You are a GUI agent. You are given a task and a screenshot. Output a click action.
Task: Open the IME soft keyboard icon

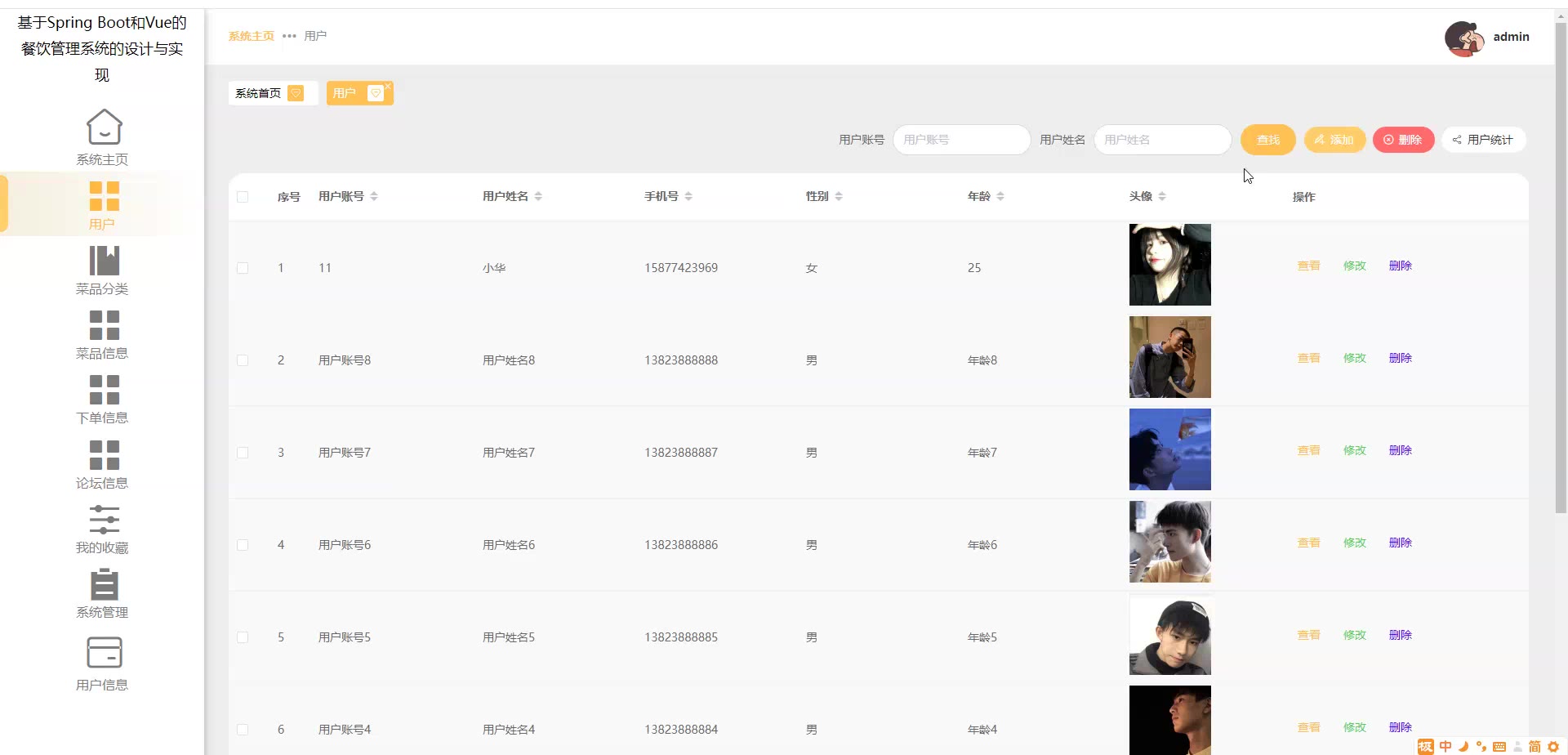(x=1499, y=746)
